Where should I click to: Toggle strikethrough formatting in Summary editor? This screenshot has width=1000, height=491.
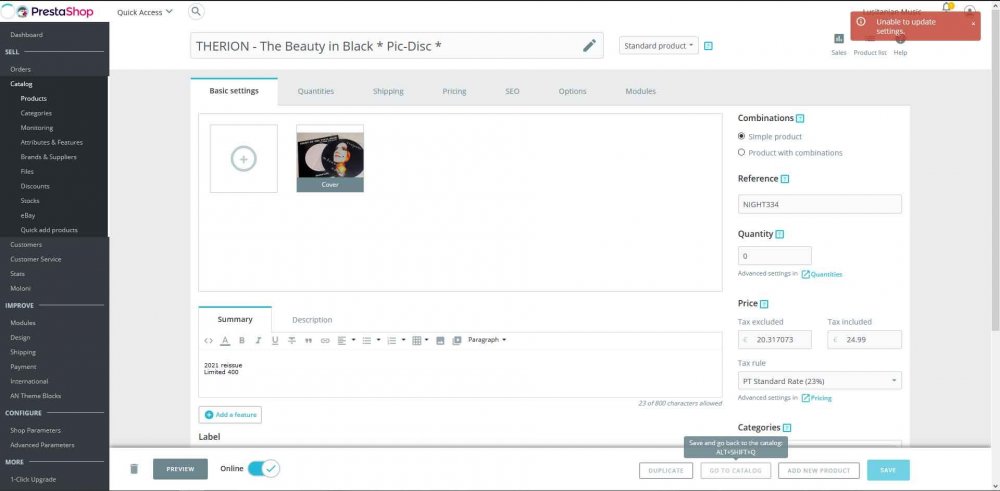pyautogui.click(x=291, y=341)
